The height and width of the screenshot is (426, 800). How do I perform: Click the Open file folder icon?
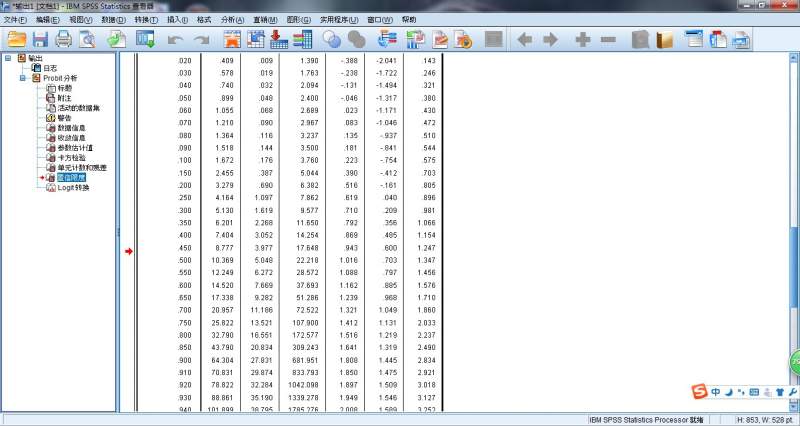[17, 39]
